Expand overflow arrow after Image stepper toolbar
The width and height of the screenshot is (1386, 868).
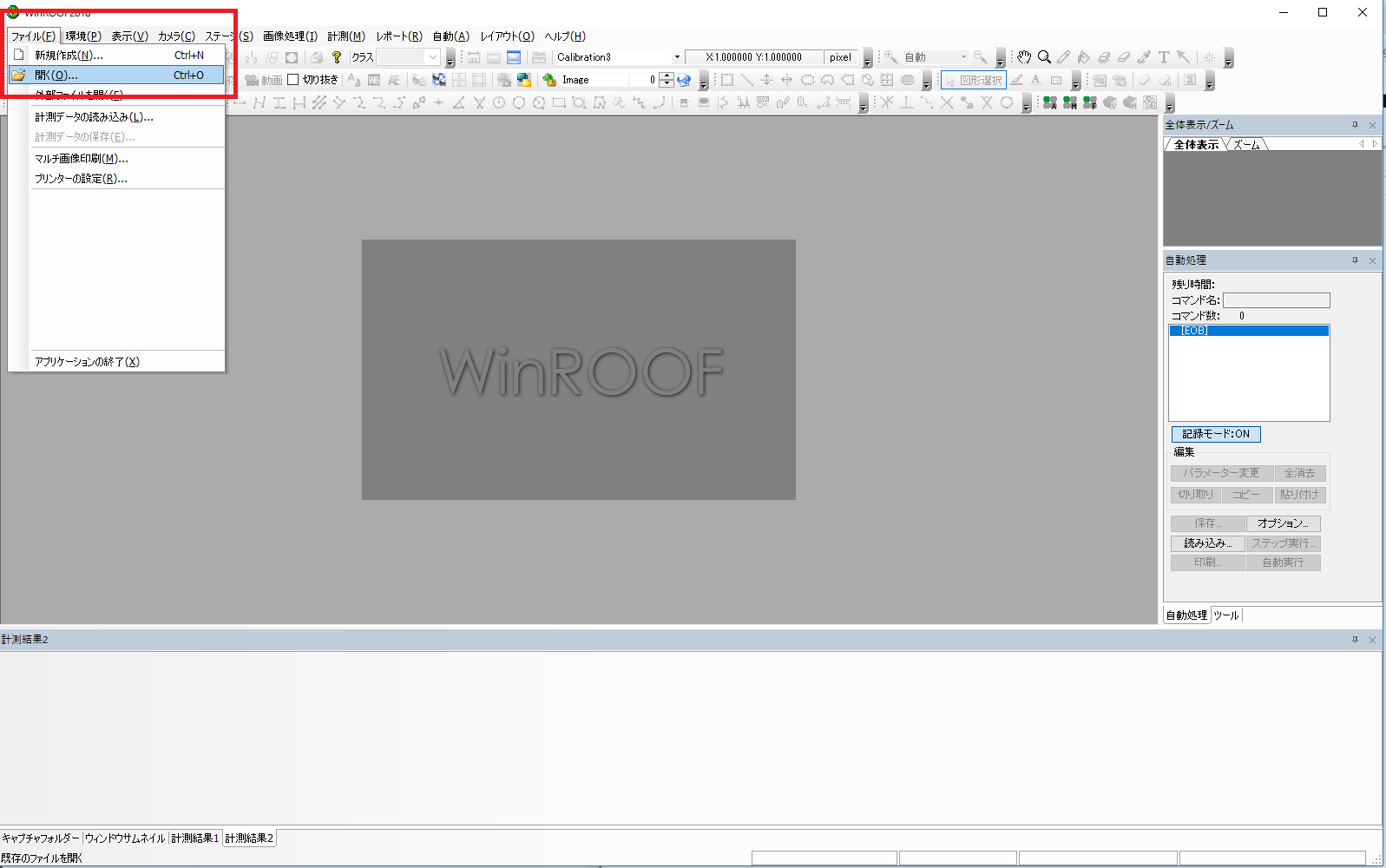(704, 82)
